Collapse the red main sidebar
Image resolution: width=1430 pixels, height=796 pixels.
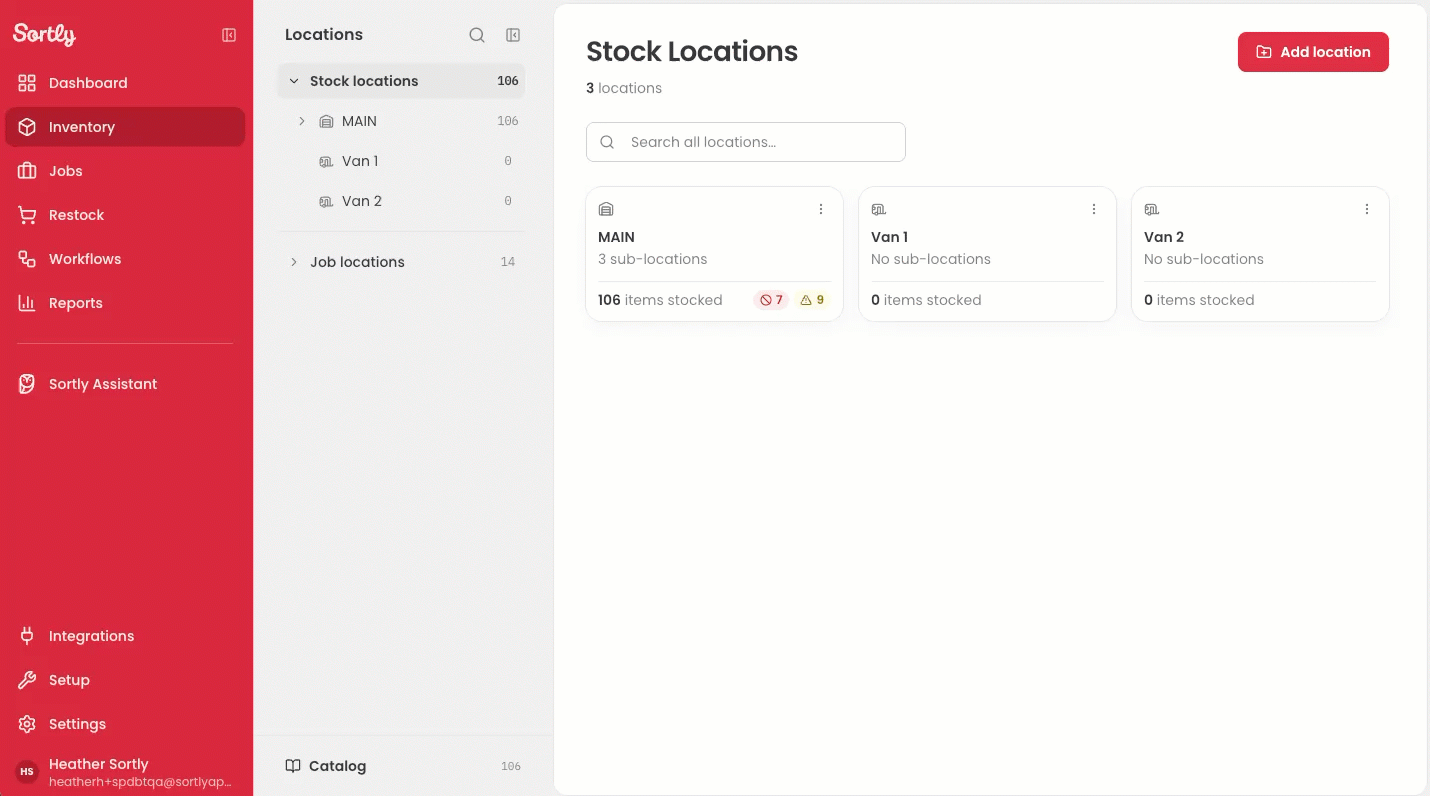click(x=229, y=35)
